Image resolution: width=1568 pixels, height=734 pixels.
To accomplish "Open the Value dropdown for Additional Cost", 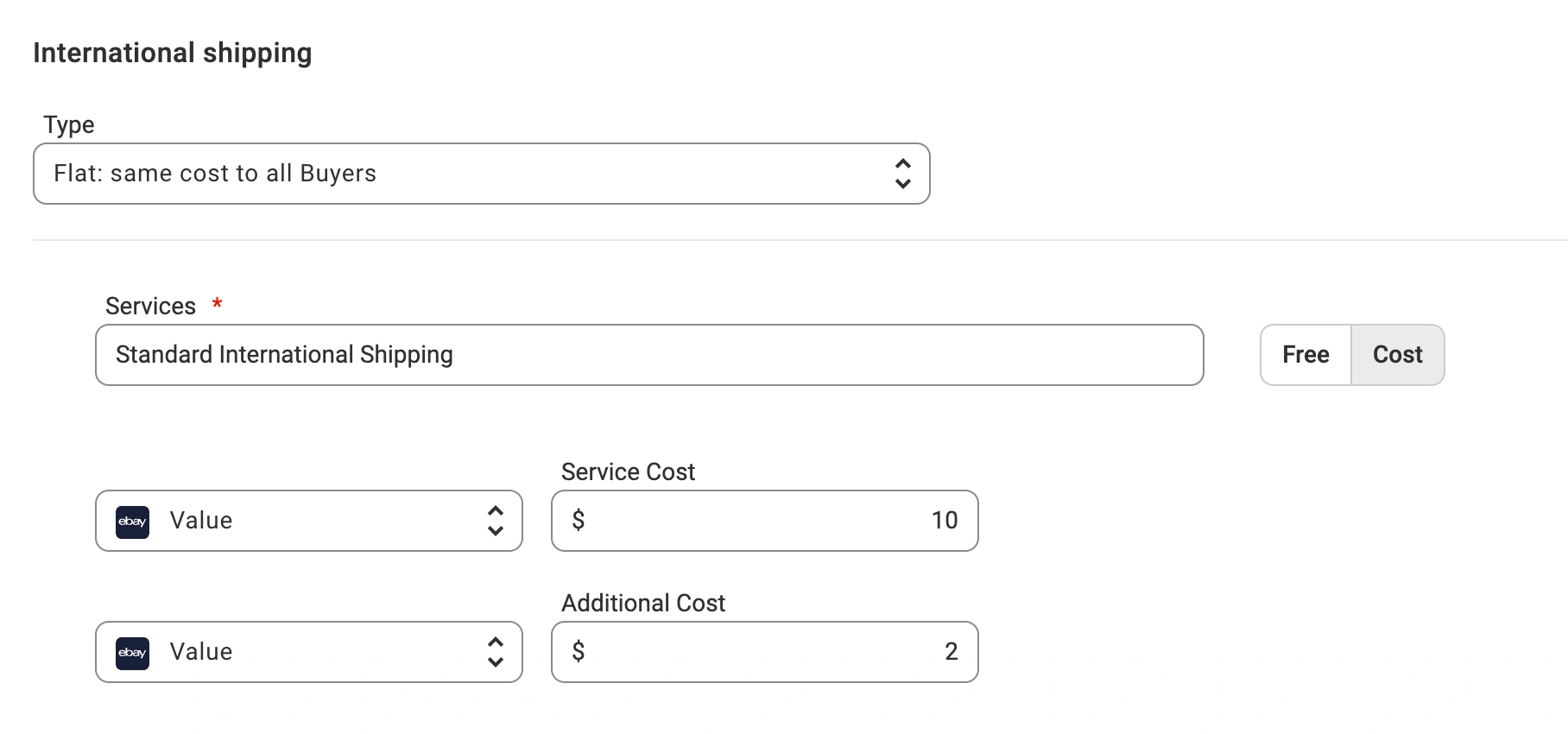I will pyautogui.click(x=308, y=652).
